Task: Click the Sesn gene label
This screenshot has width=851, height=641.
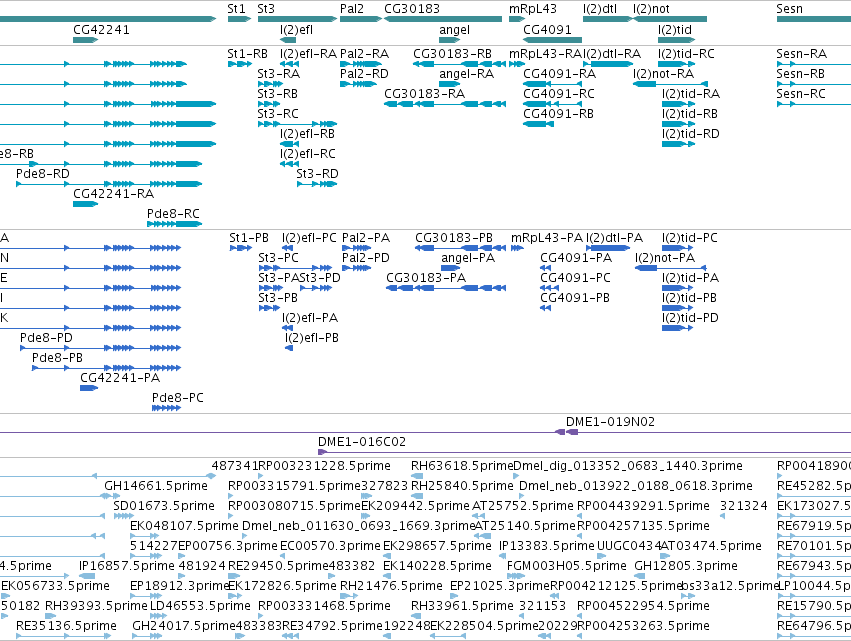Action: pos(789,9)
